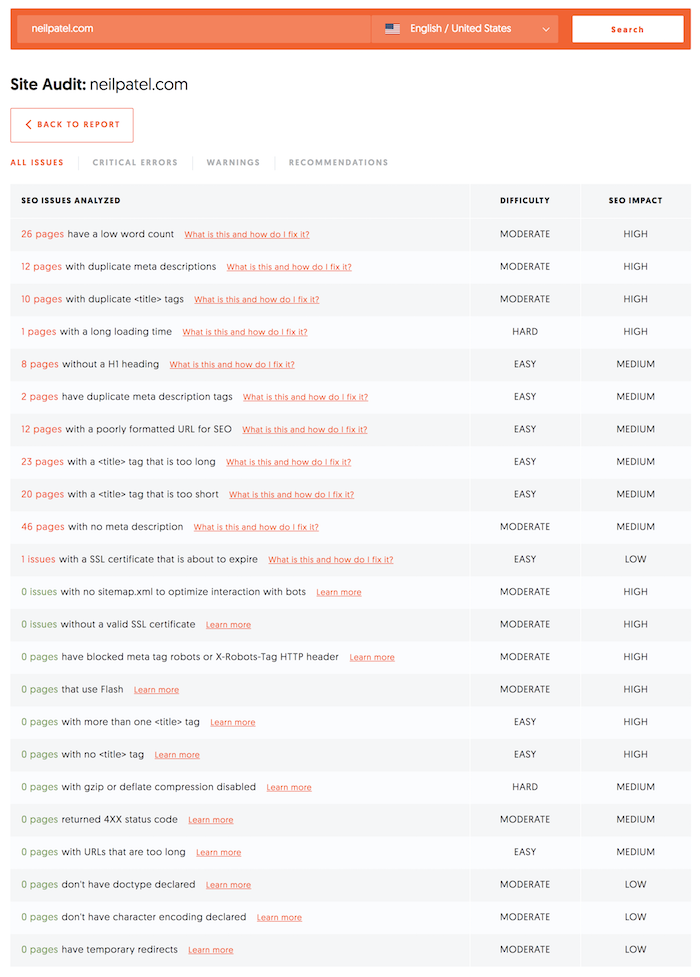
Task: Open 2 pages duplicate meta description tags
Action: (x=39, y=396)
